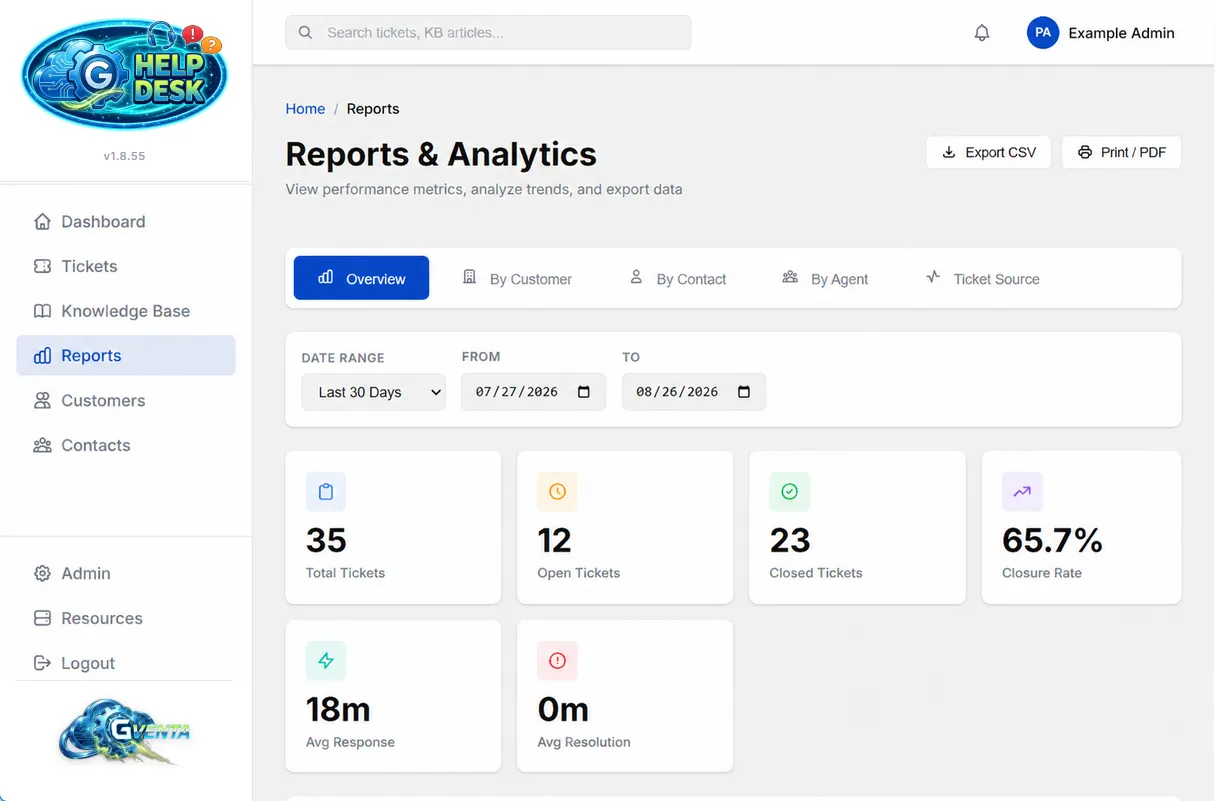Open the notifications bell
1215x801 pixels.
click(x=982, y=33)
